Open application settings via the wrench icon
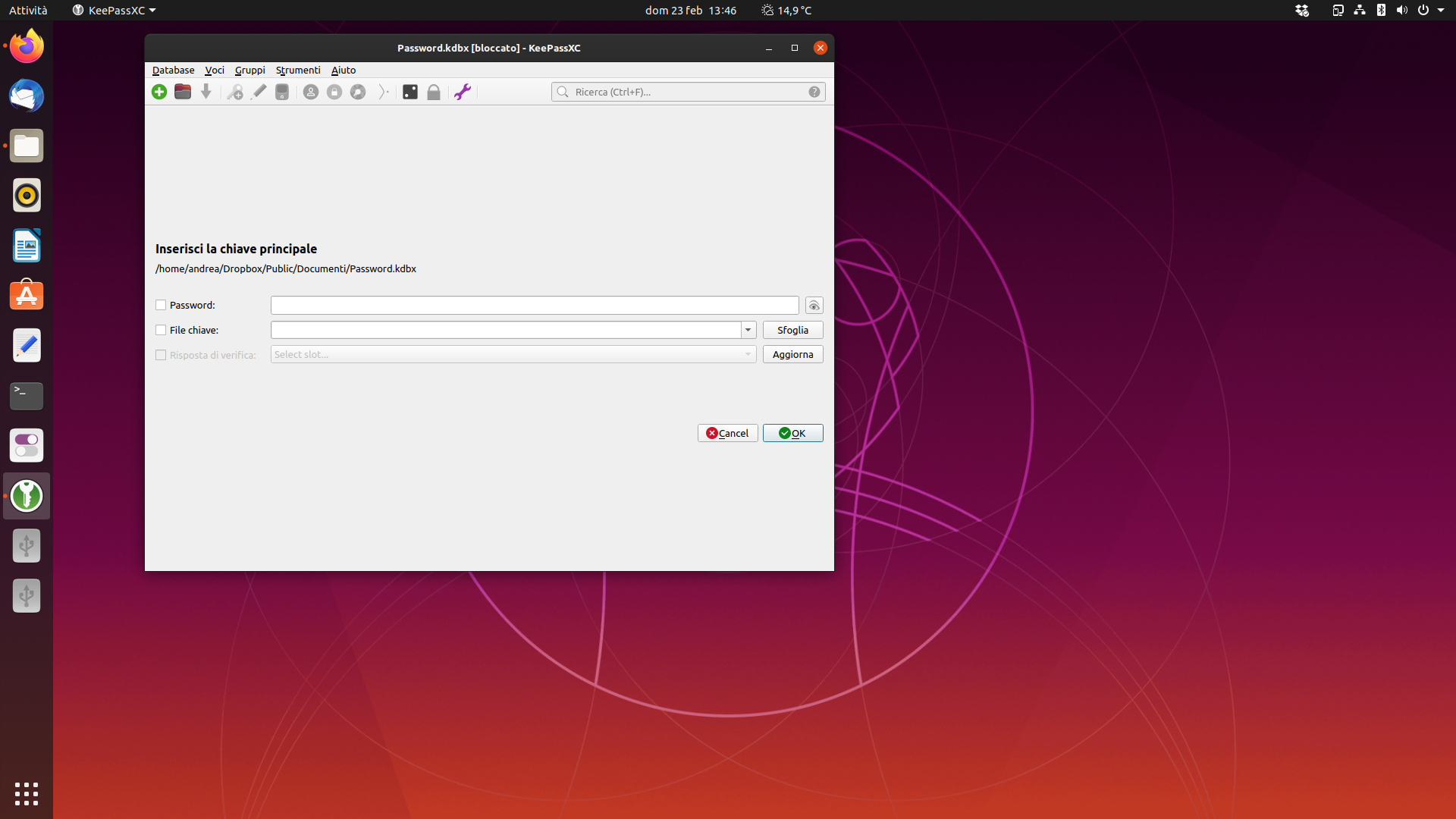1456x819 pixels. coord(463,92)
